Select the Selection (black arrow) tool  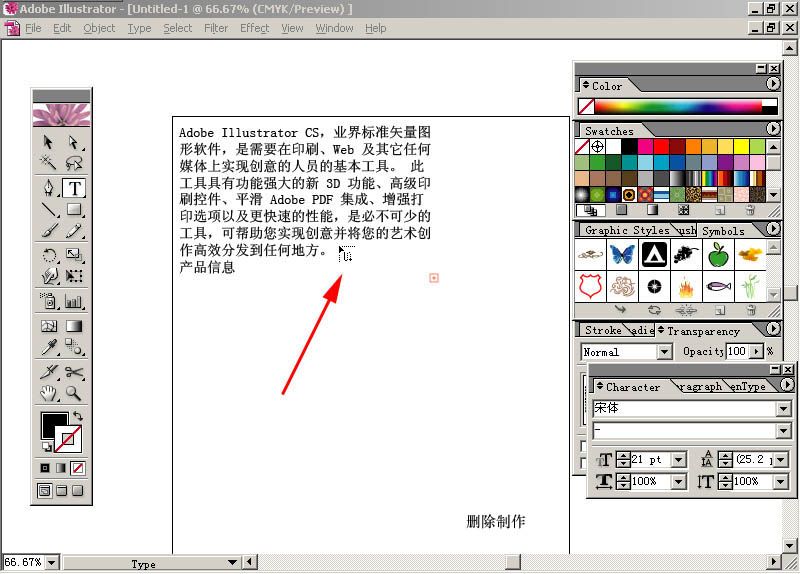pos(48,141)
